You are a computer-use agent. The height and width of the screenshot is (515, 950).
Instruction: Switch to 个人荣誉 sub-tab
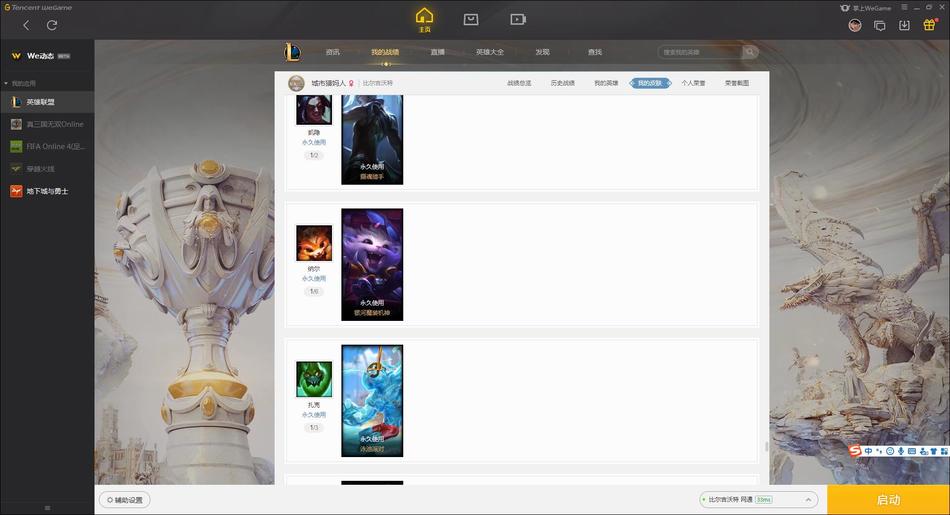click(x=693, y=83)
